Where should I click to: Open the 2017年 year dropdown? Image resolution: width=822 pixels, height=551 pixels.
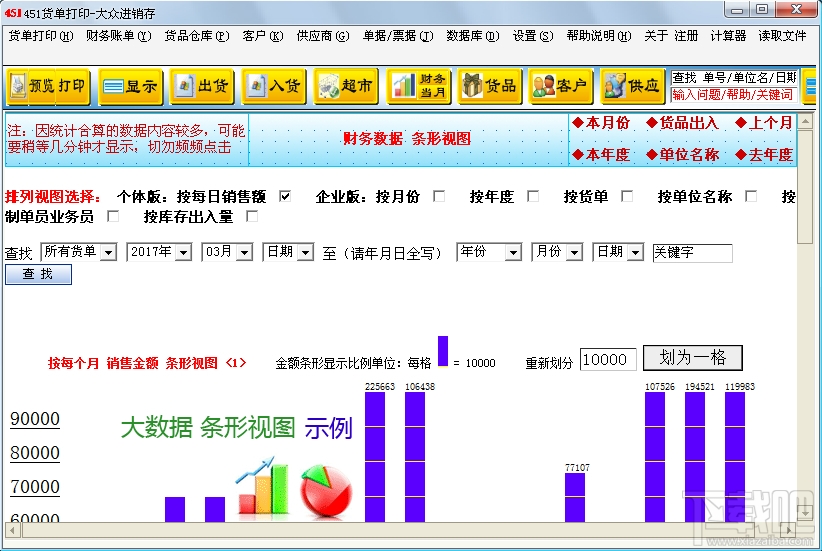[x=159, y=252]
